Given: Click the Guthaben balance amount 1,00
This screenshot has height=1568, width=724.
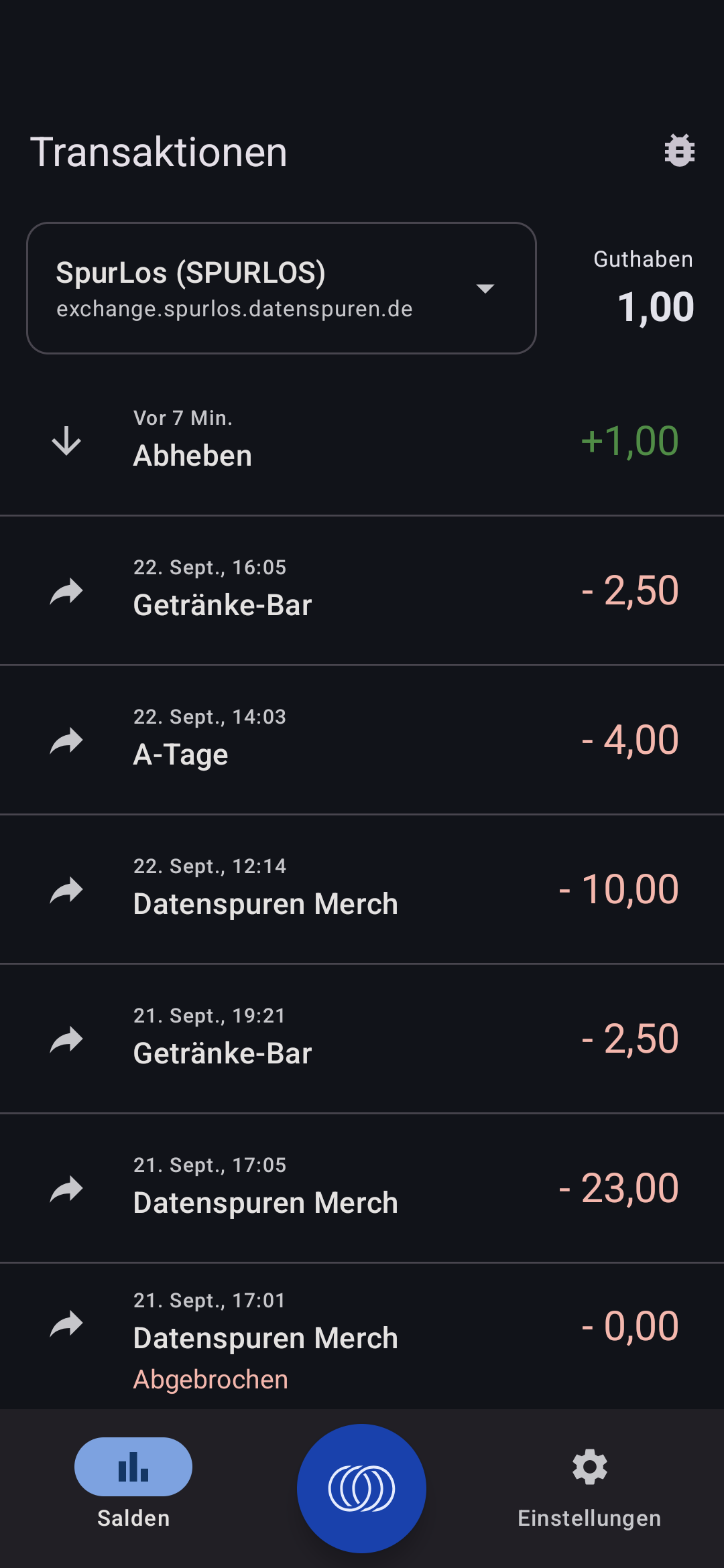Looking at the screenshot, I should click(655, 307).
